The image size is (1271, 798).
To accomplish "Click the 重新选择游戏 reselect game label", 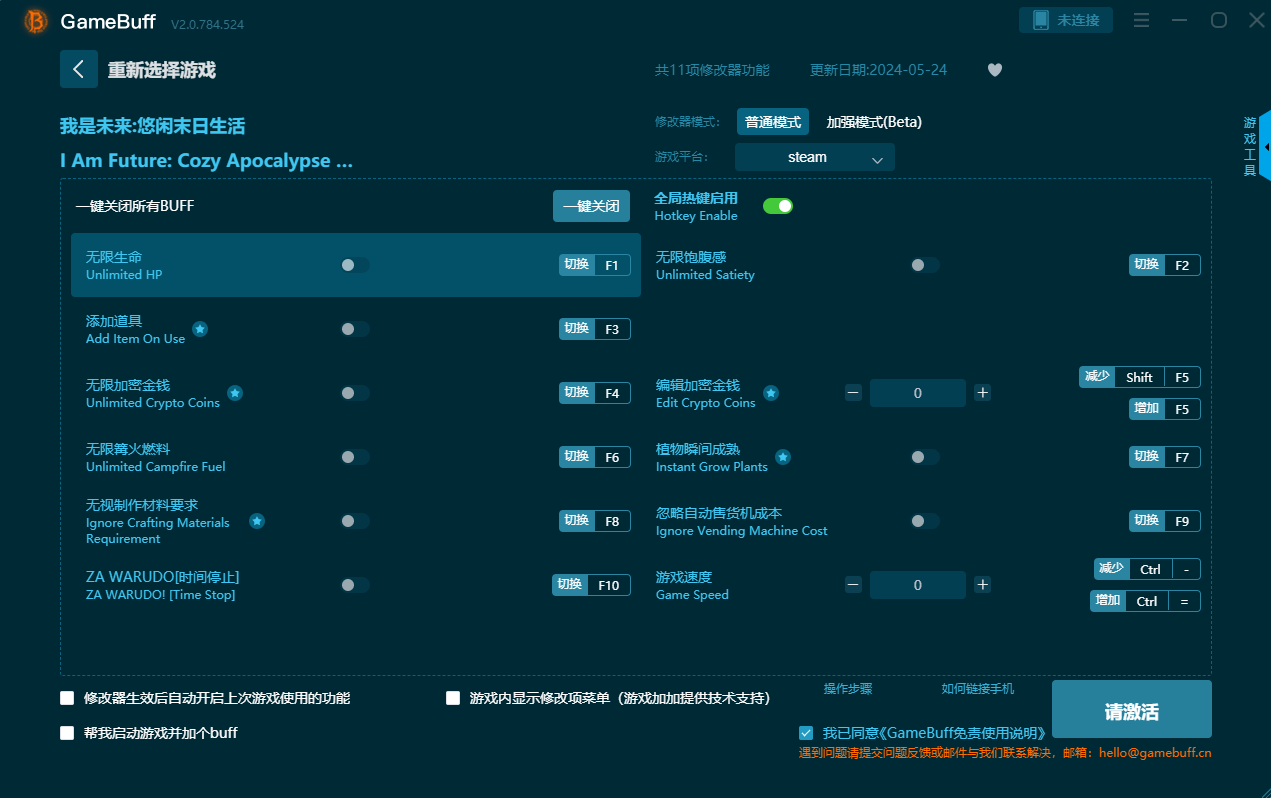I will 162,70.
